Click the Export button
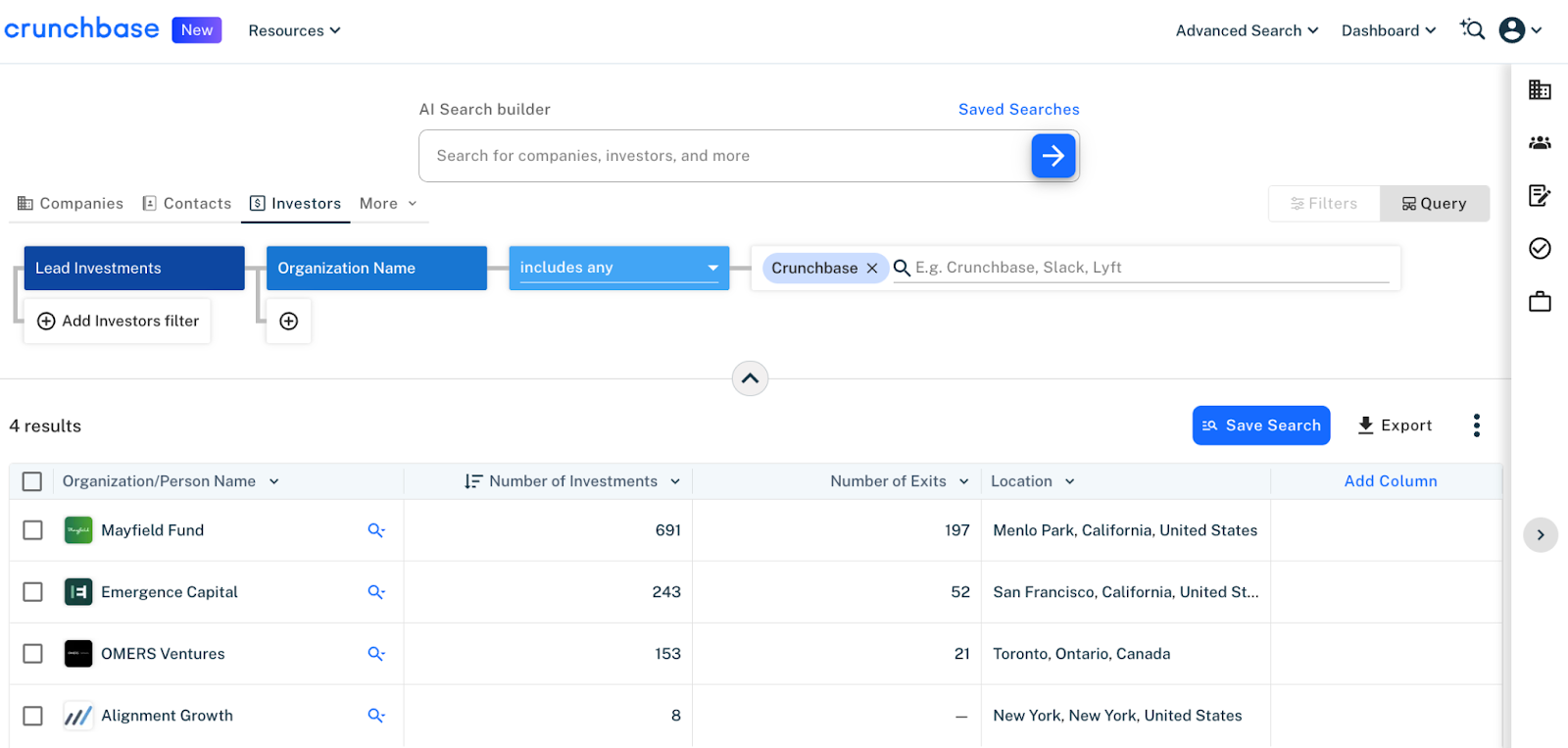Screen dimensions: 1568x748 (x=1395, y=425)
